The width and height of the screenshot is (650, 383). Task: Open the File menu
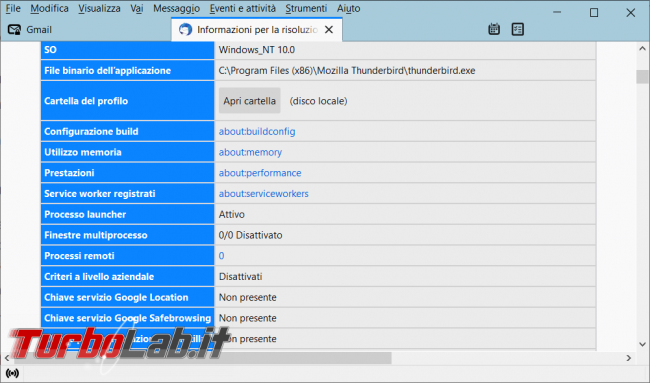tap(13, 8)
